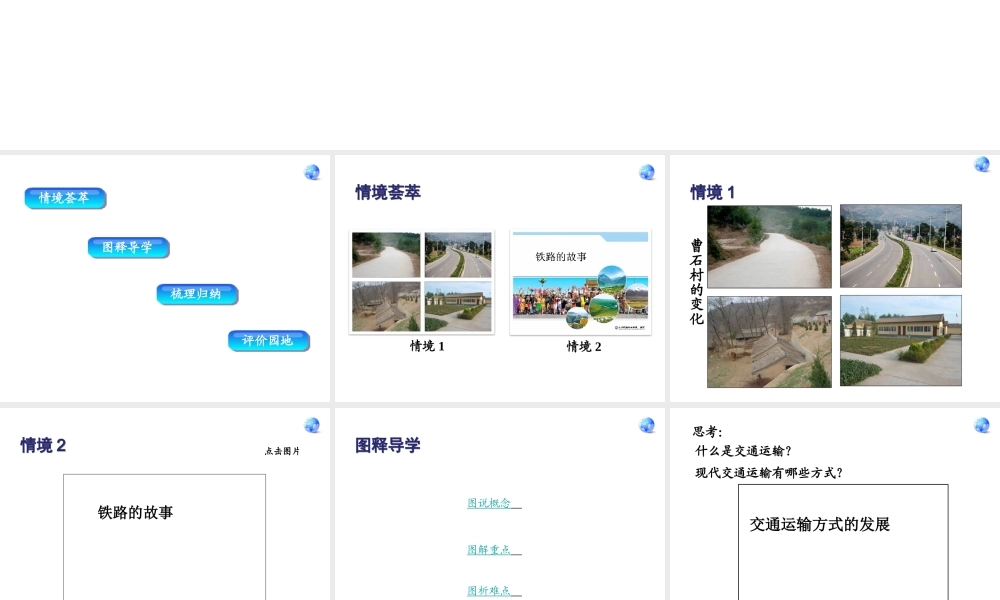Click the 交通运输方式的发展 box
Viewport: 1000px width, 600px height.
(x=843, y=542)
